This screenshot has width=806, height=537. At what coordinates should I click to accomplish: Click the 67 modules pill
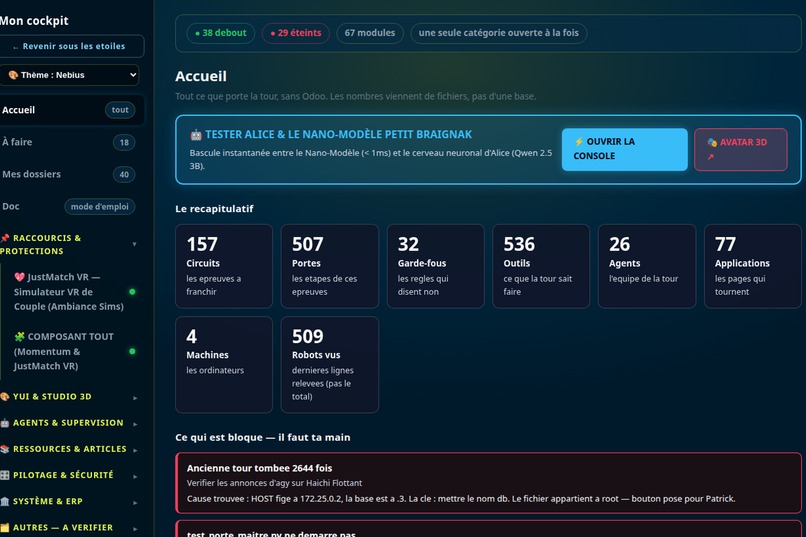tap(370, 33)
